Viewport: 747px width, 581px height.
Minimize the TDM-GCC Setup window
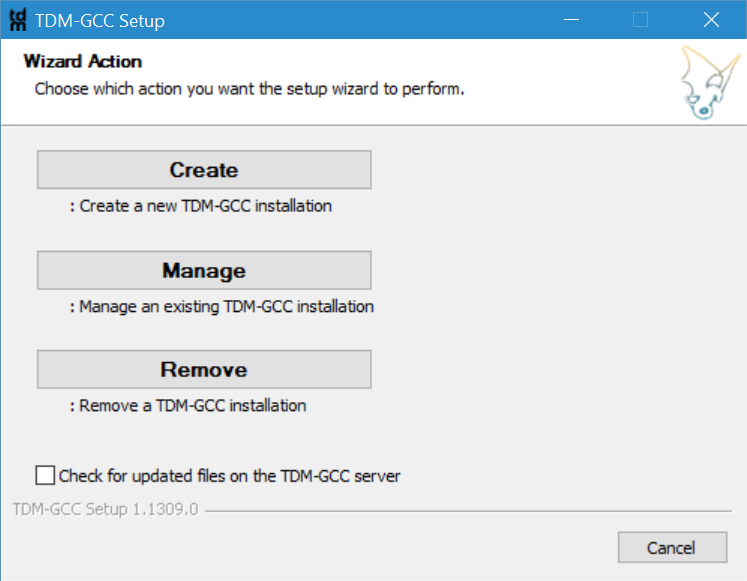(x=571, y=20)
